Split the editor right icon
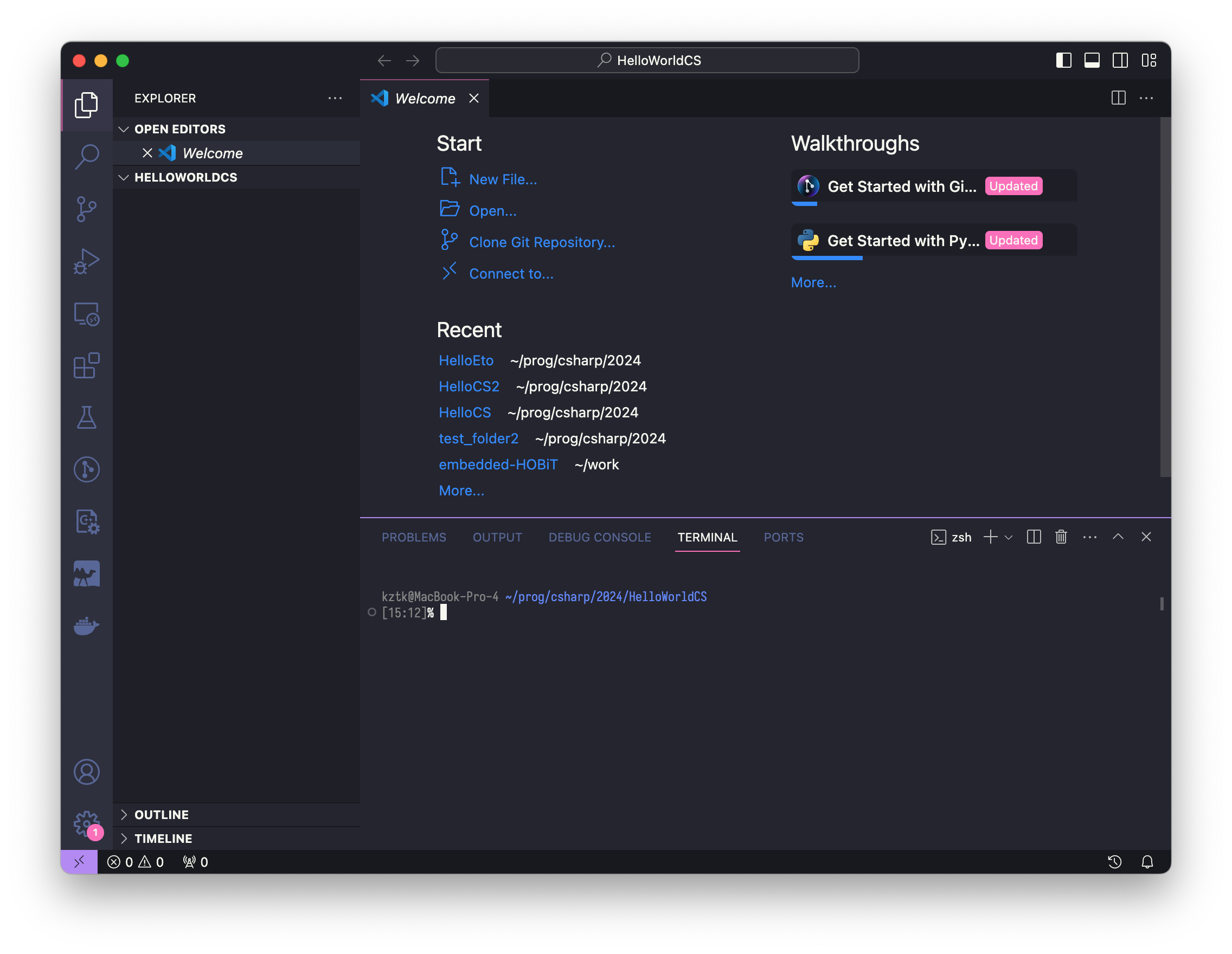 click(x=1119, y=98)
